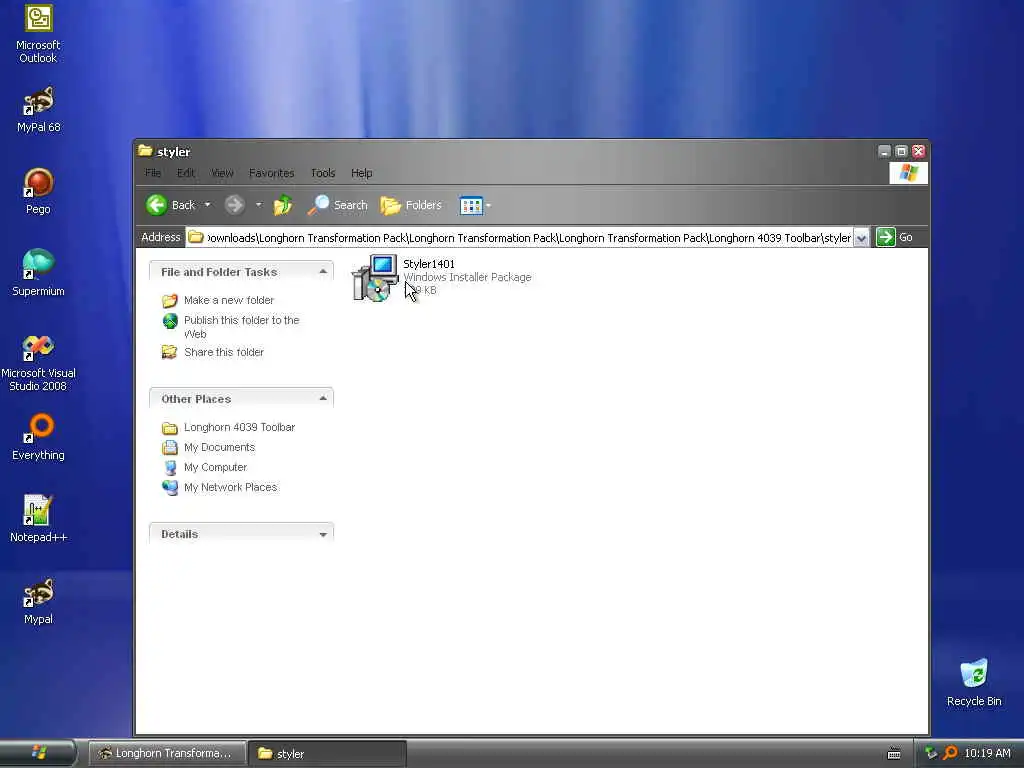The image size is (1024, 768).
Task: Open the View menu
Action: 222,173
